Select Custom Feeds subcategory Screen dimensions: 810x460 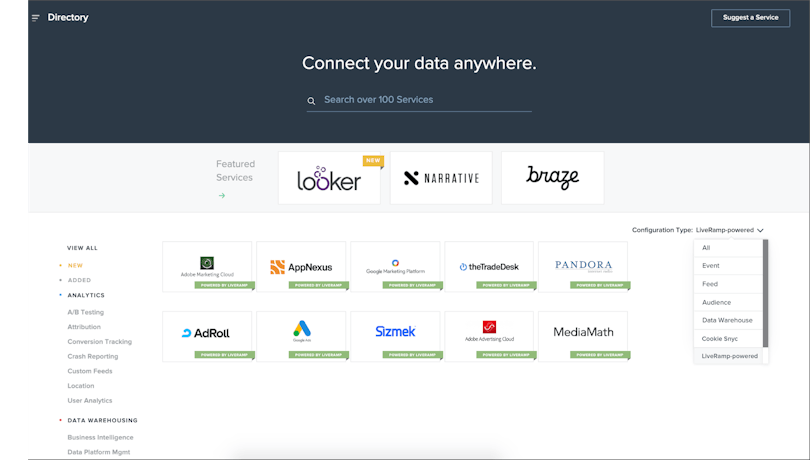90,371
